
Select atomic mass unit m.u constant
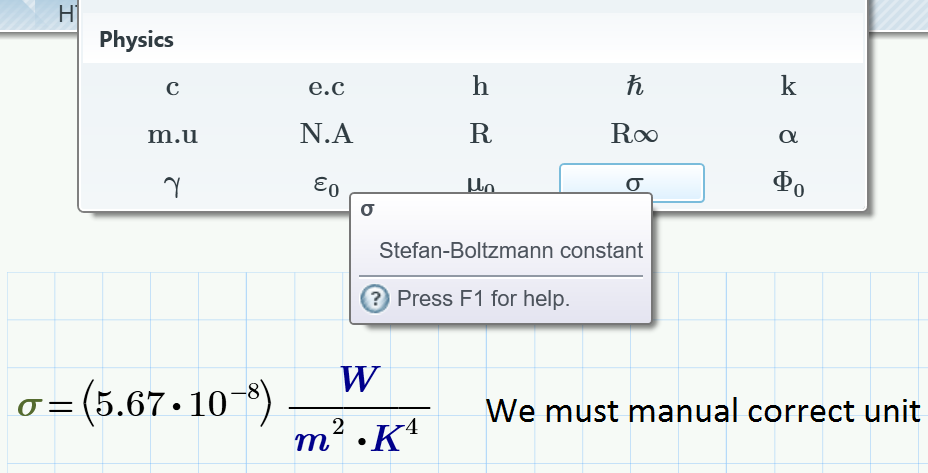(172, 134)
